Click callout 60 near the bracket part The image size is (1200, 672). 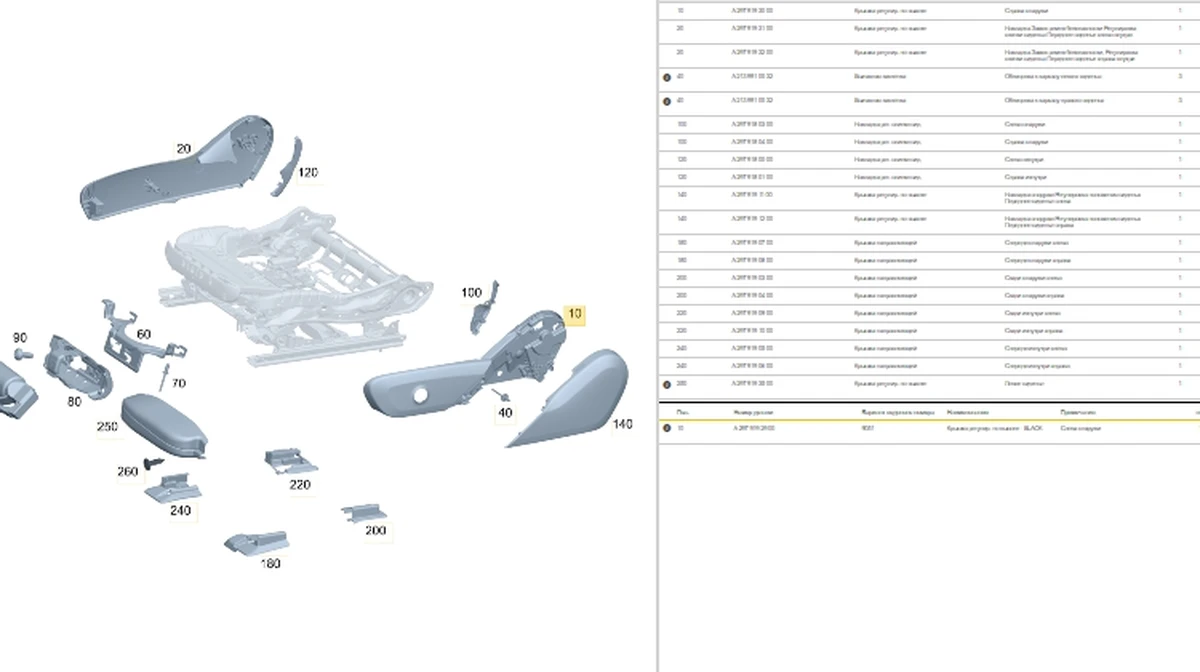[x=143, y=334]
